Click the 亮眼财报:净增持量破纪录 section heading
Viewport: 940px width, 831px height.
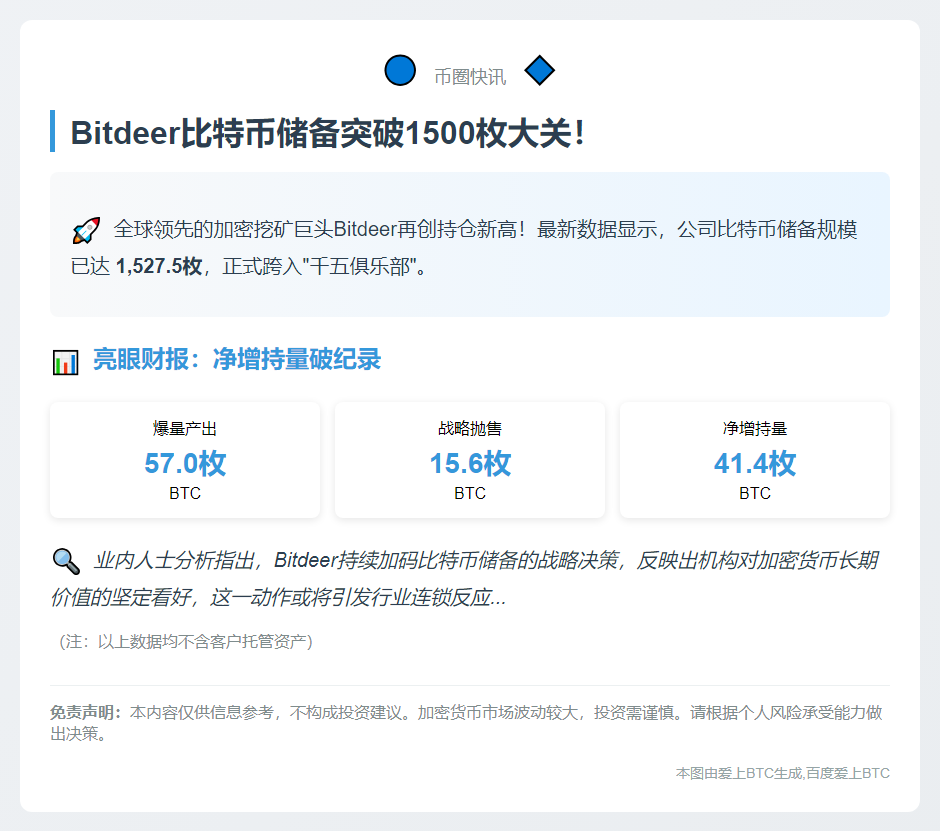click(x=237, y=359)
